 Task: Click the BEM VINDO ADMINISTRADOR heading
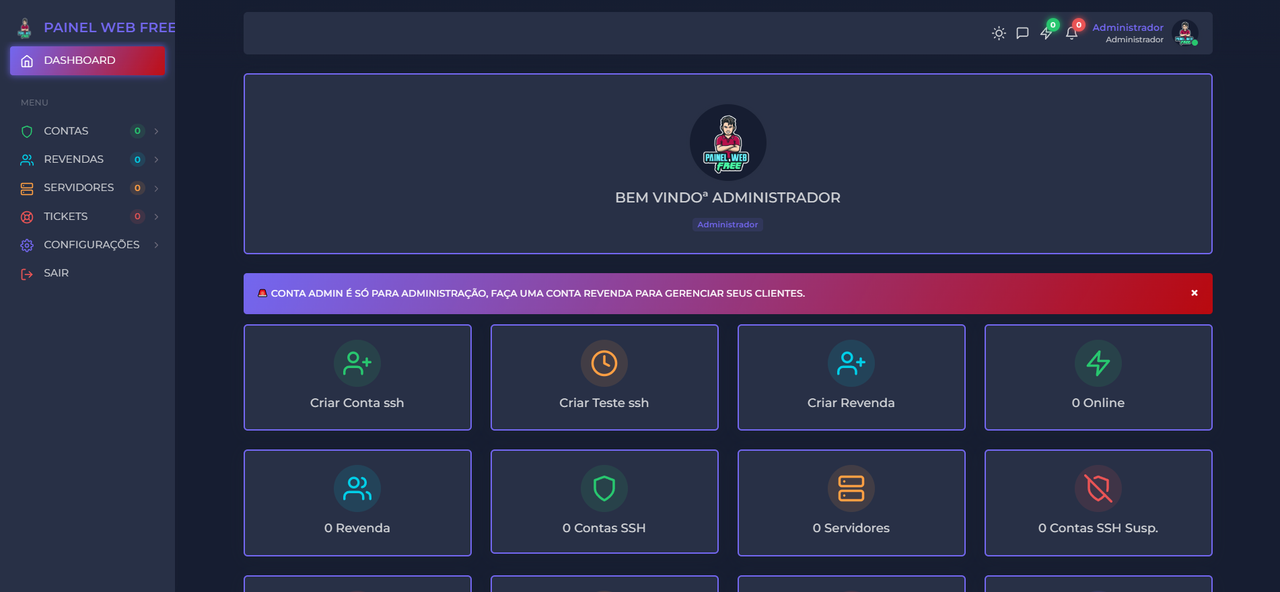(x=728, y=198)
